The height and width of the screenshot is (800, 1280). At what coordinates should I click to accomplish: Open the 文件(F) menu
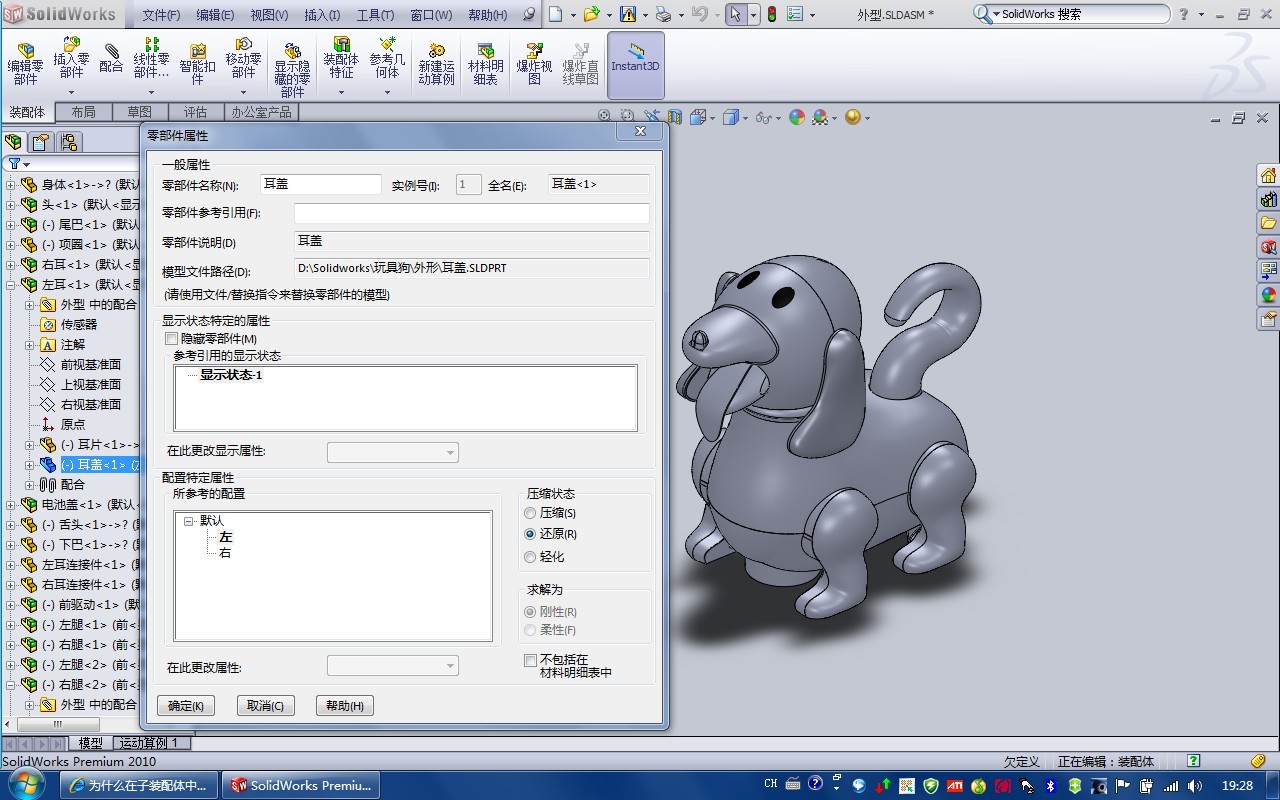coord(161,15)
